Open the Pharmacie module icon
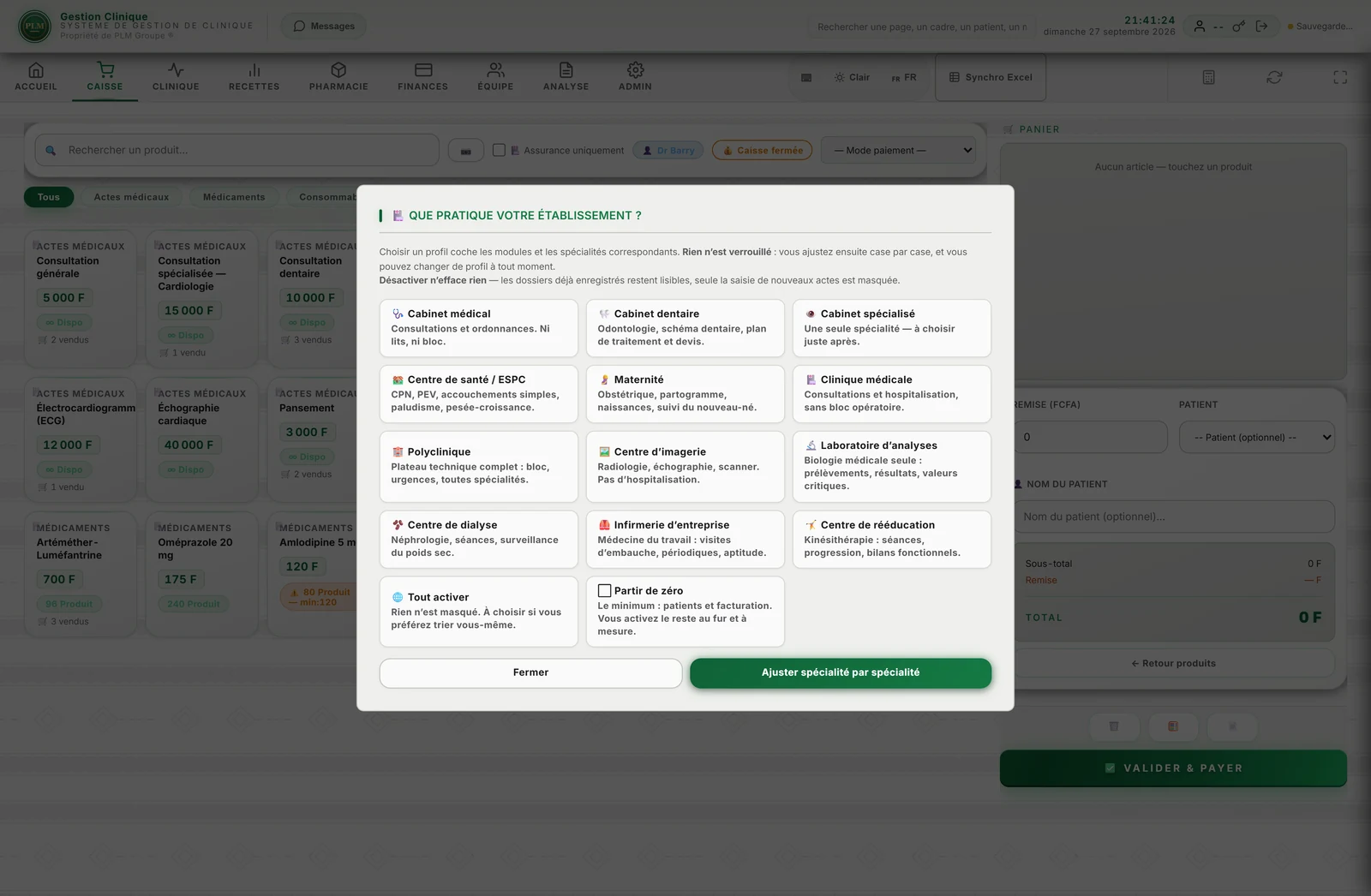The height and width of the screenshot is (896, 1371). click(338, 70)
